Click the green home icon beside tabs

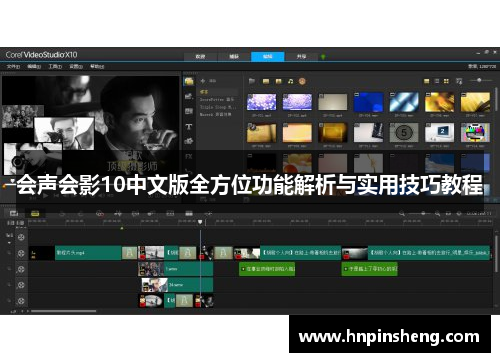click(323, 57)
